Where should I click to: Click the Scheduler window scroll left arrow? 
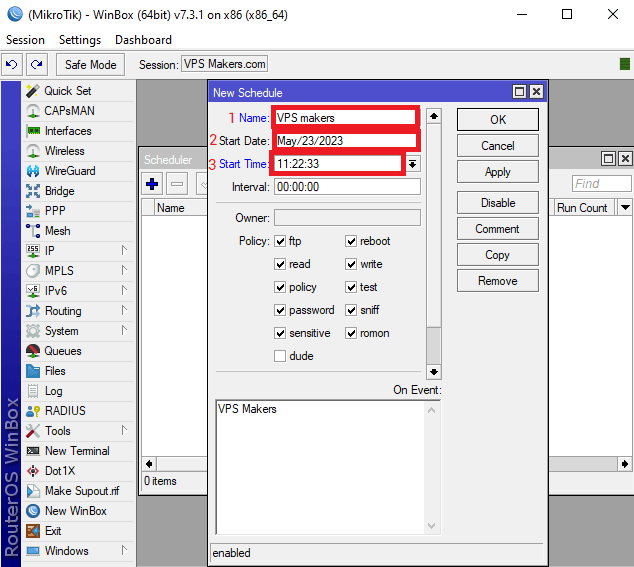tap(149, 464)
